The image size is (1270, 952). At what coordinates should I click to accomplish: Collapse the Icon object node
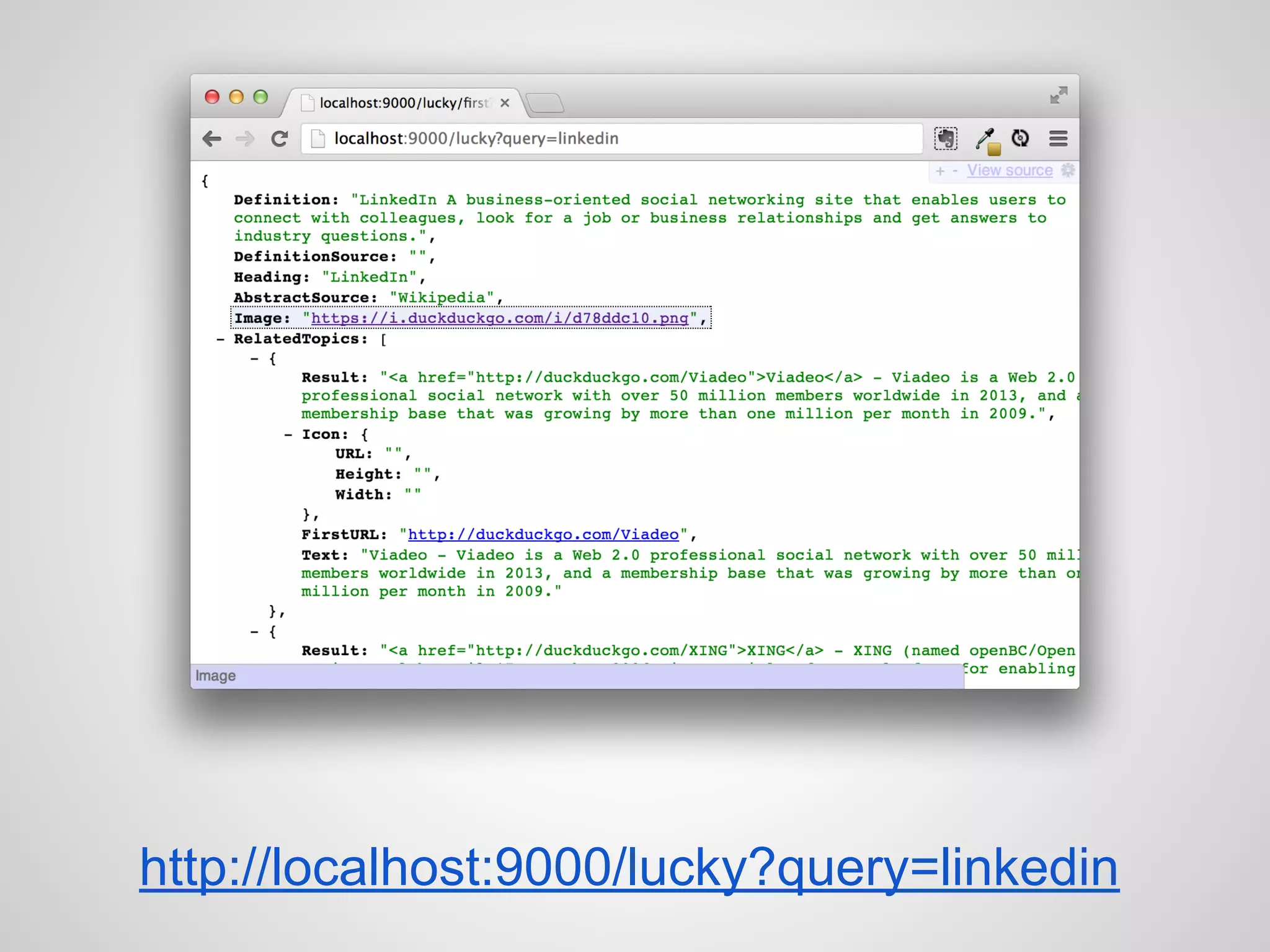click(288, 435)
